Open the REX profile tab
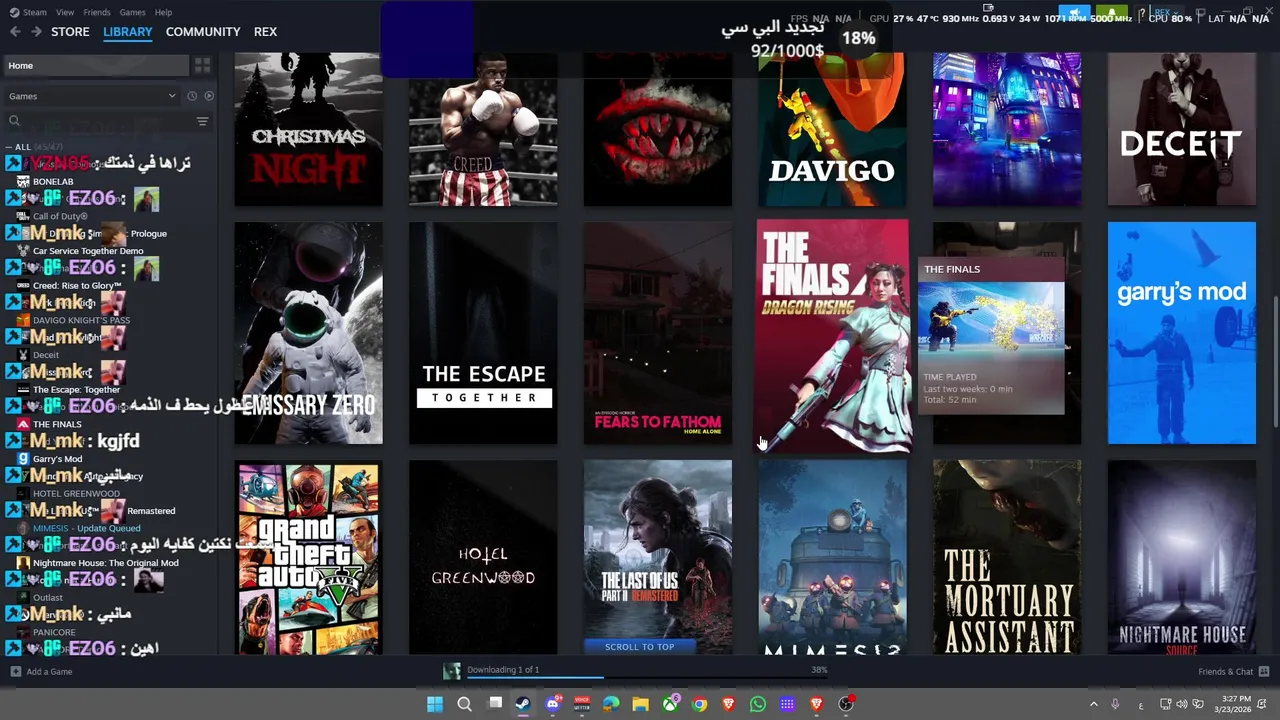 point(265,32)
